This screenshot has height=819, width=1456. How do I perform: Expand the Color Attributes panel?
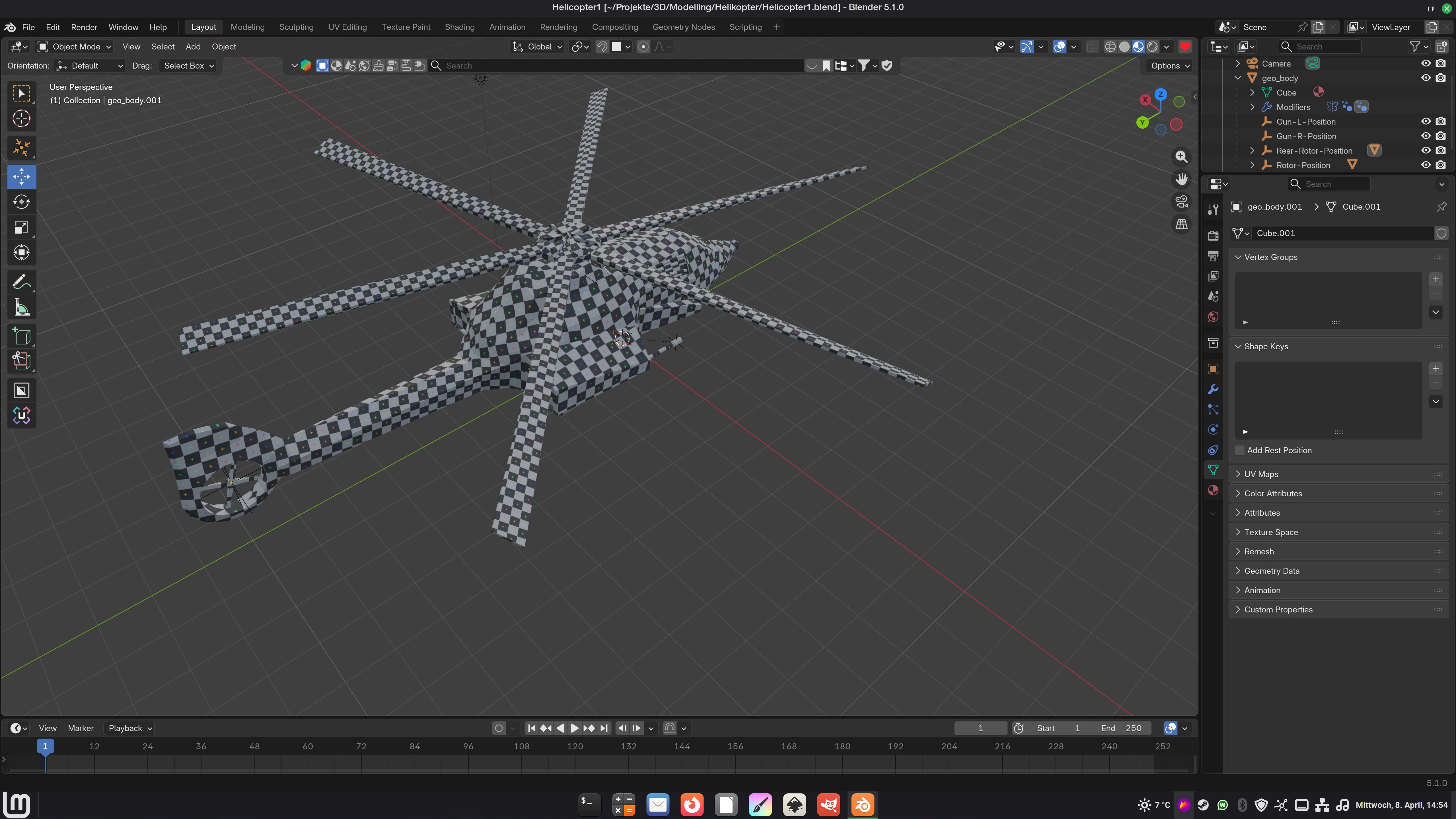[1338, 494]
